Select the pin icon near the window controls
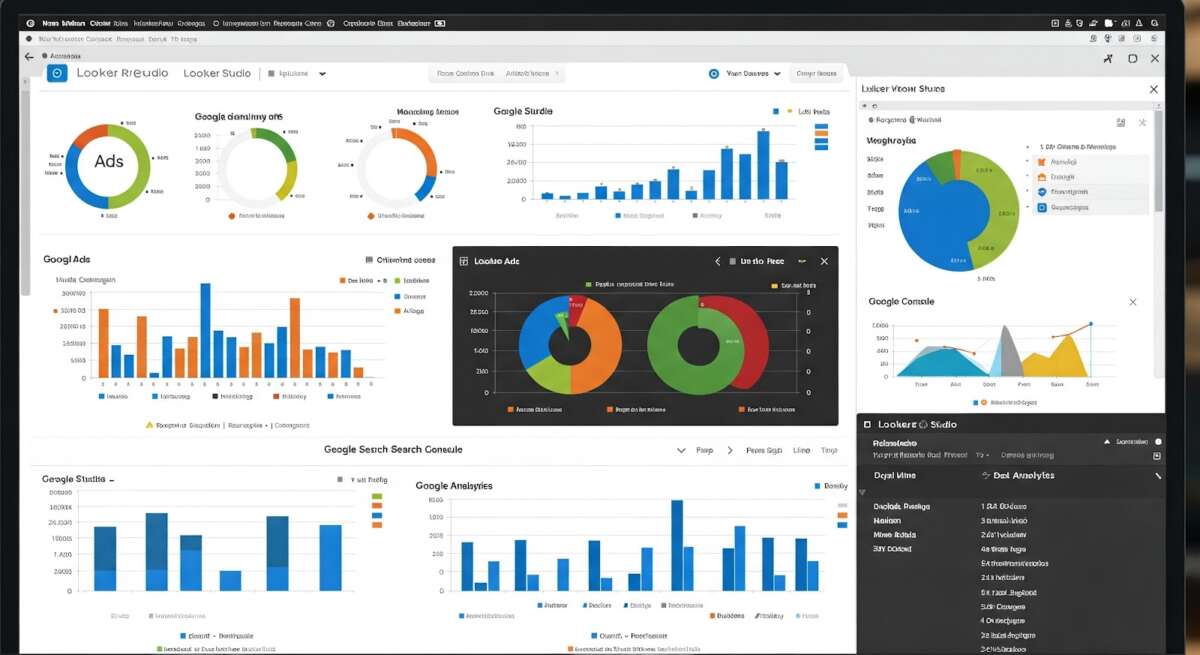Screen dimensions: 1200x655 [1107, 58]
